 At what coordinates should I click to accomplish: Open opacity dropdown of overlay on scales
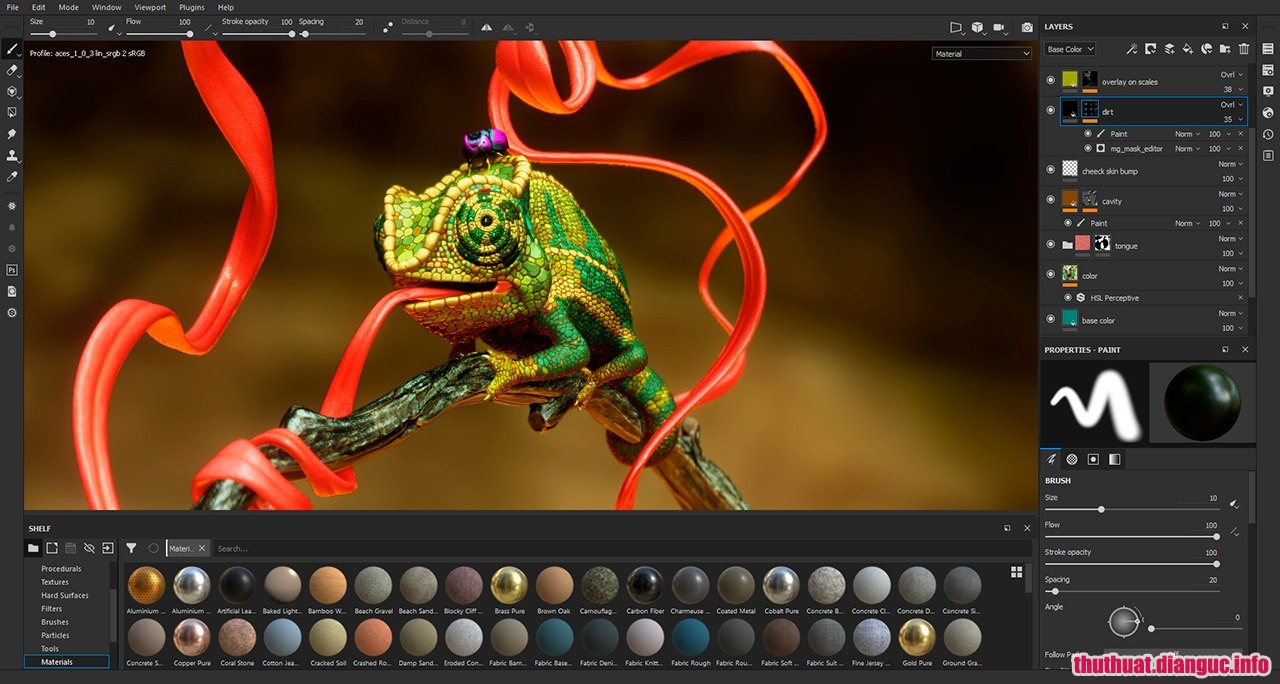pyautogui.click(x=1233, y=89)
